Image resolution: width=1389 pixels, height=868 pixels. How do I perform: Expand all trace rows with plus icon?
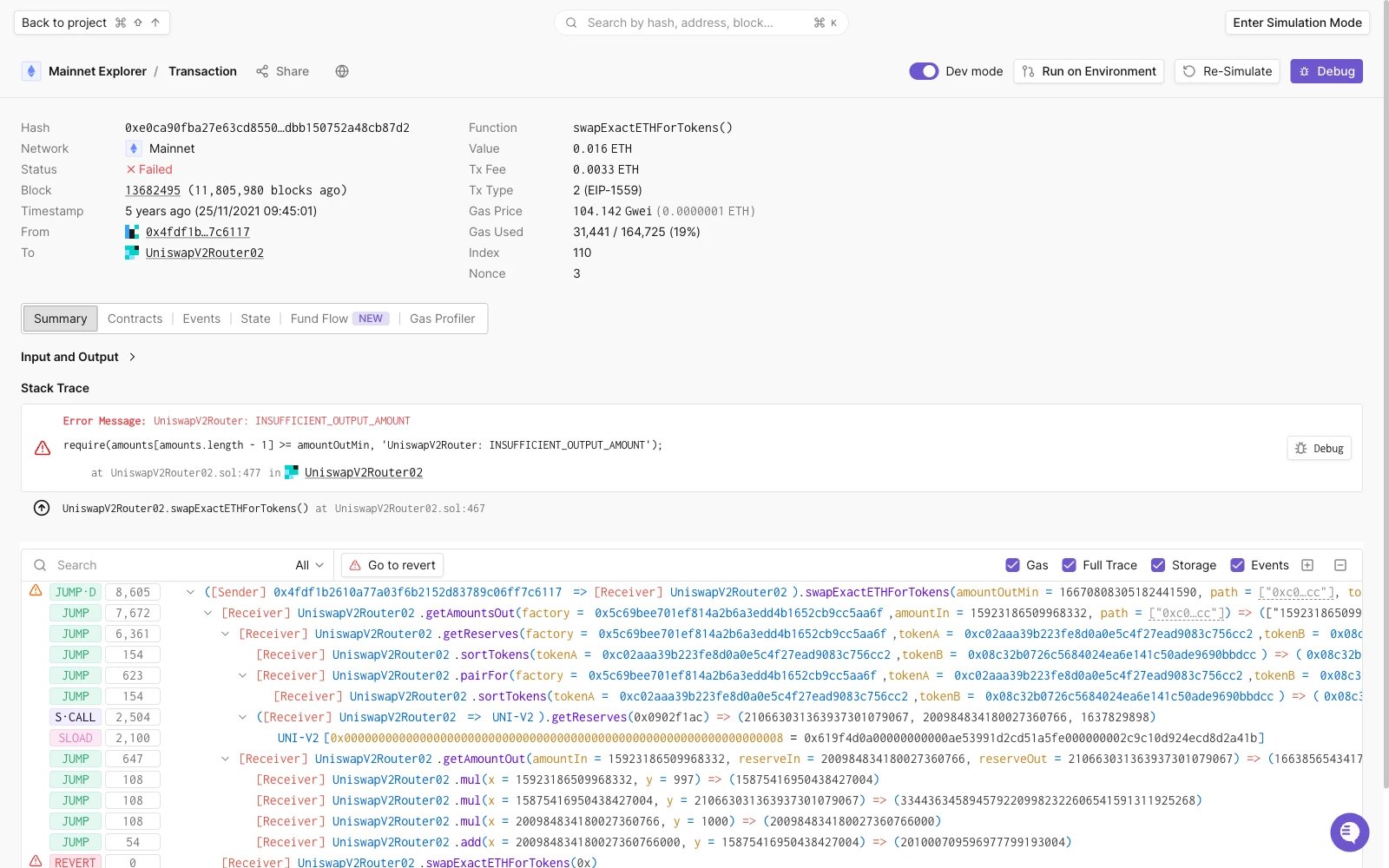[1307, 565]
